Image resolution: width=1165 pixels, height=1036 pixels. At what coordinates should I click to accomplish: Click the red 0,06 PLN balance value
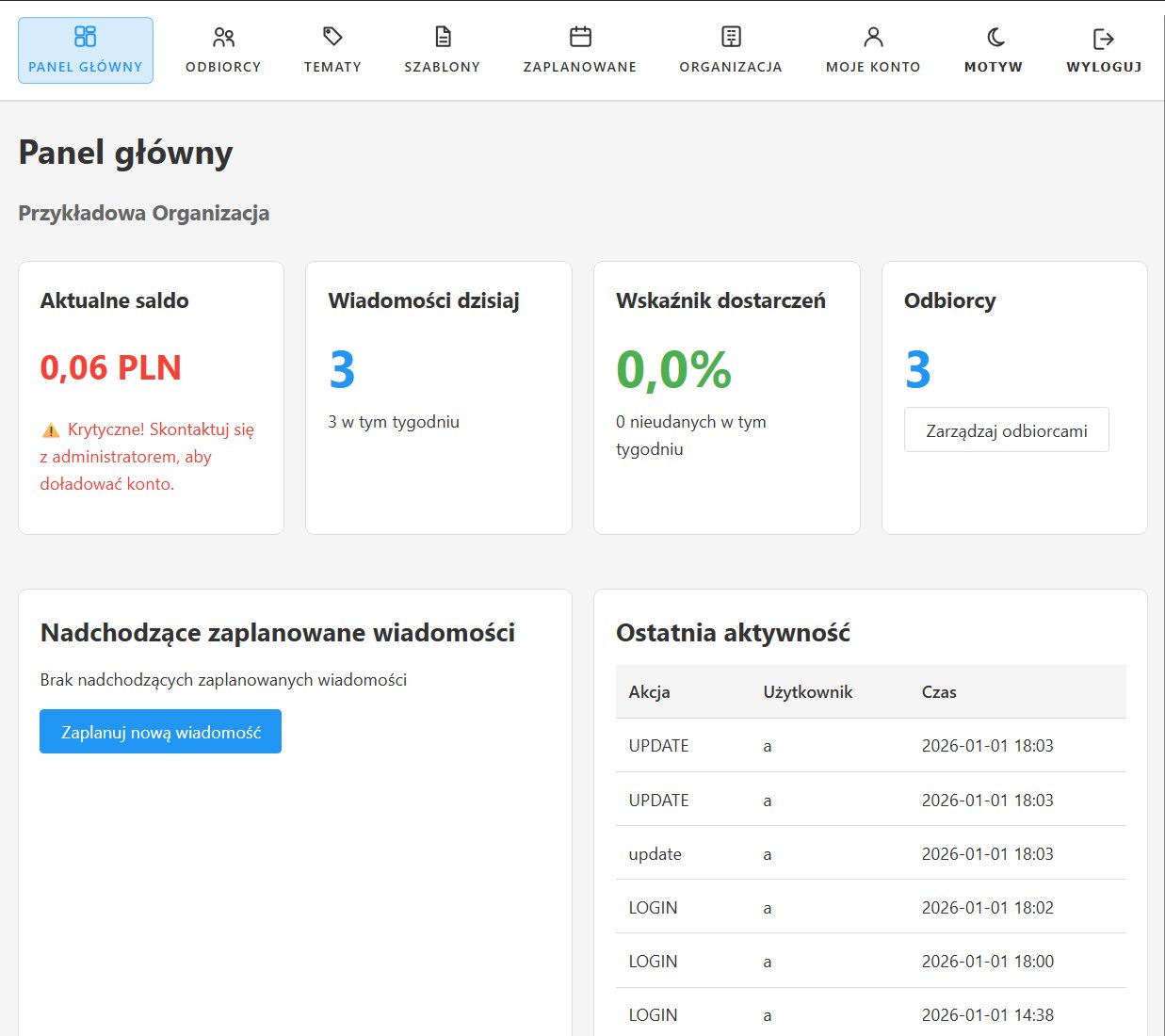coord(111,367)
